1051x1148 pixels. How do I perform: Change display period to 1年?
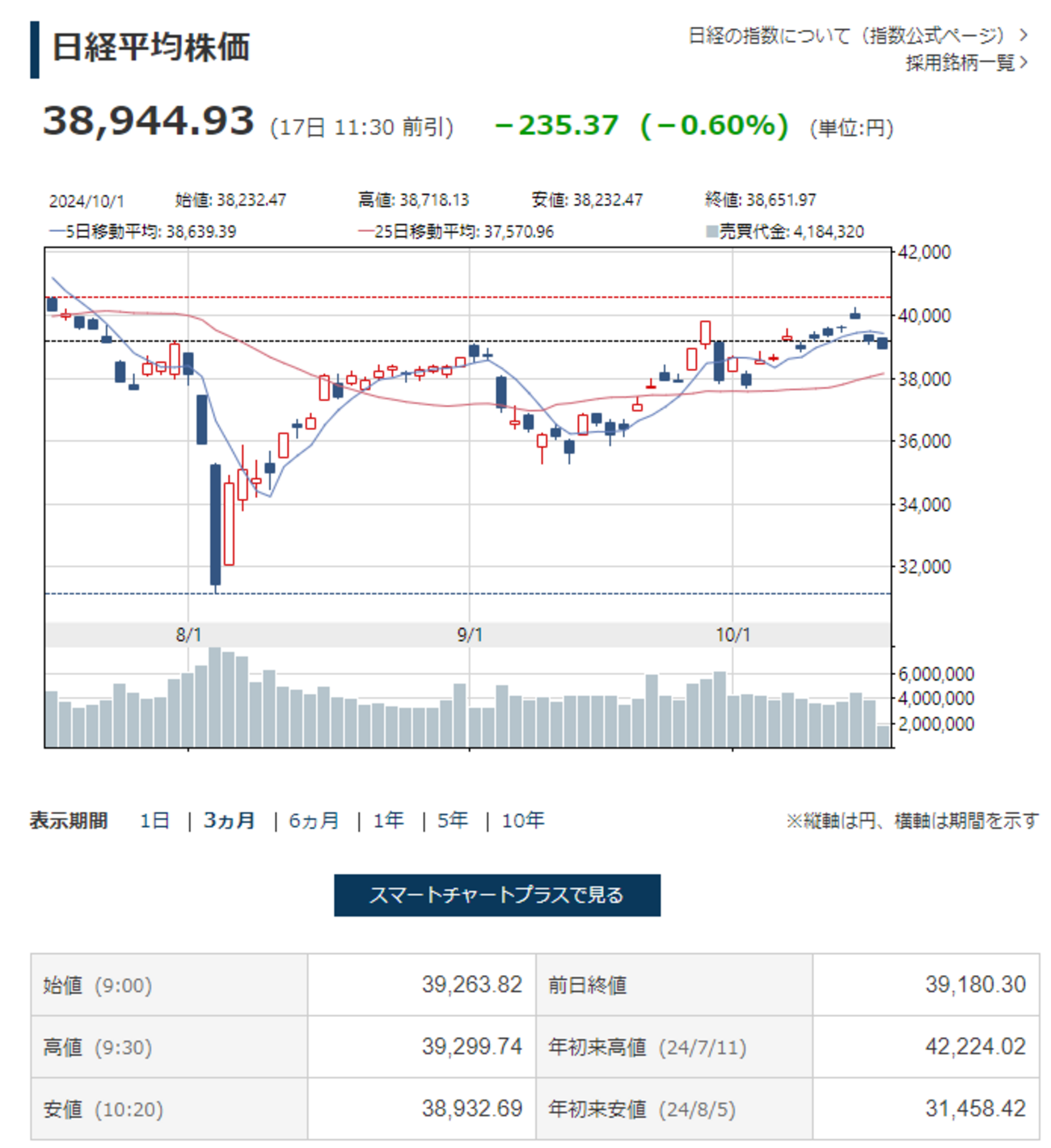coord(389,821)
